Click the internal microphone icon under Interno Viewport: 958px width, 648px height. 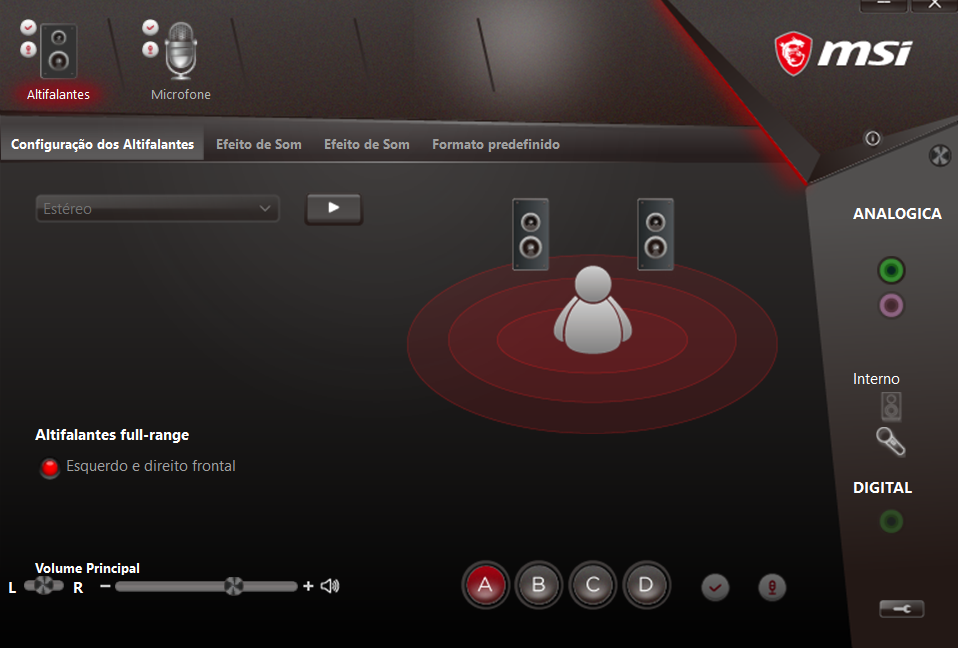click(890, 441)
